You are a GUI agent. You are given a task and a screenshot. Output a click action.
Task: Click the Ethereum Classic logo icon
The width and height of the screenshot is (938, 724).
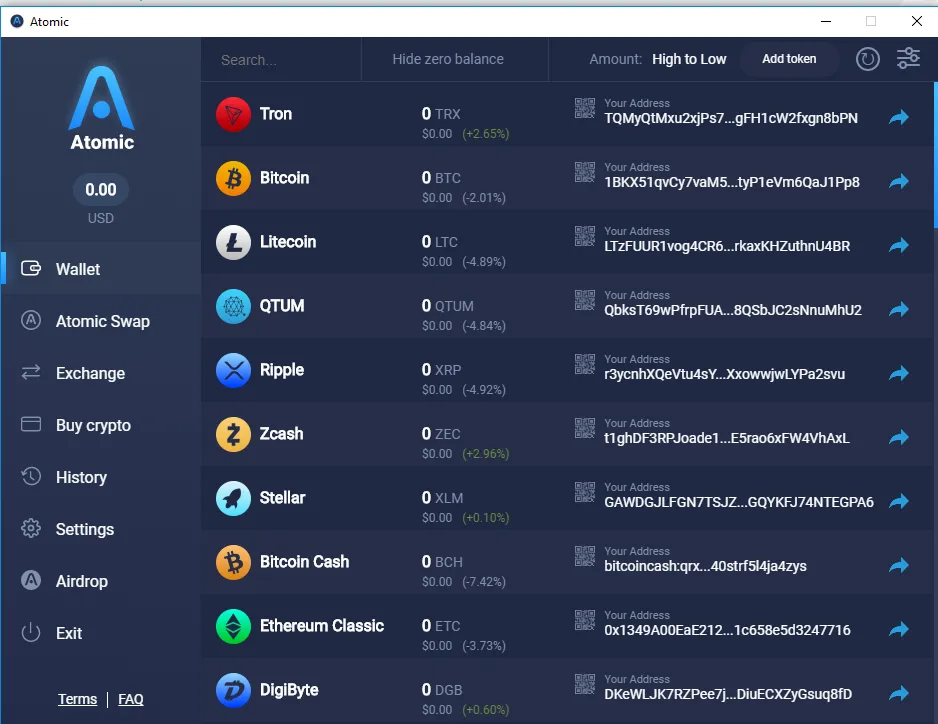pos(233,626)
